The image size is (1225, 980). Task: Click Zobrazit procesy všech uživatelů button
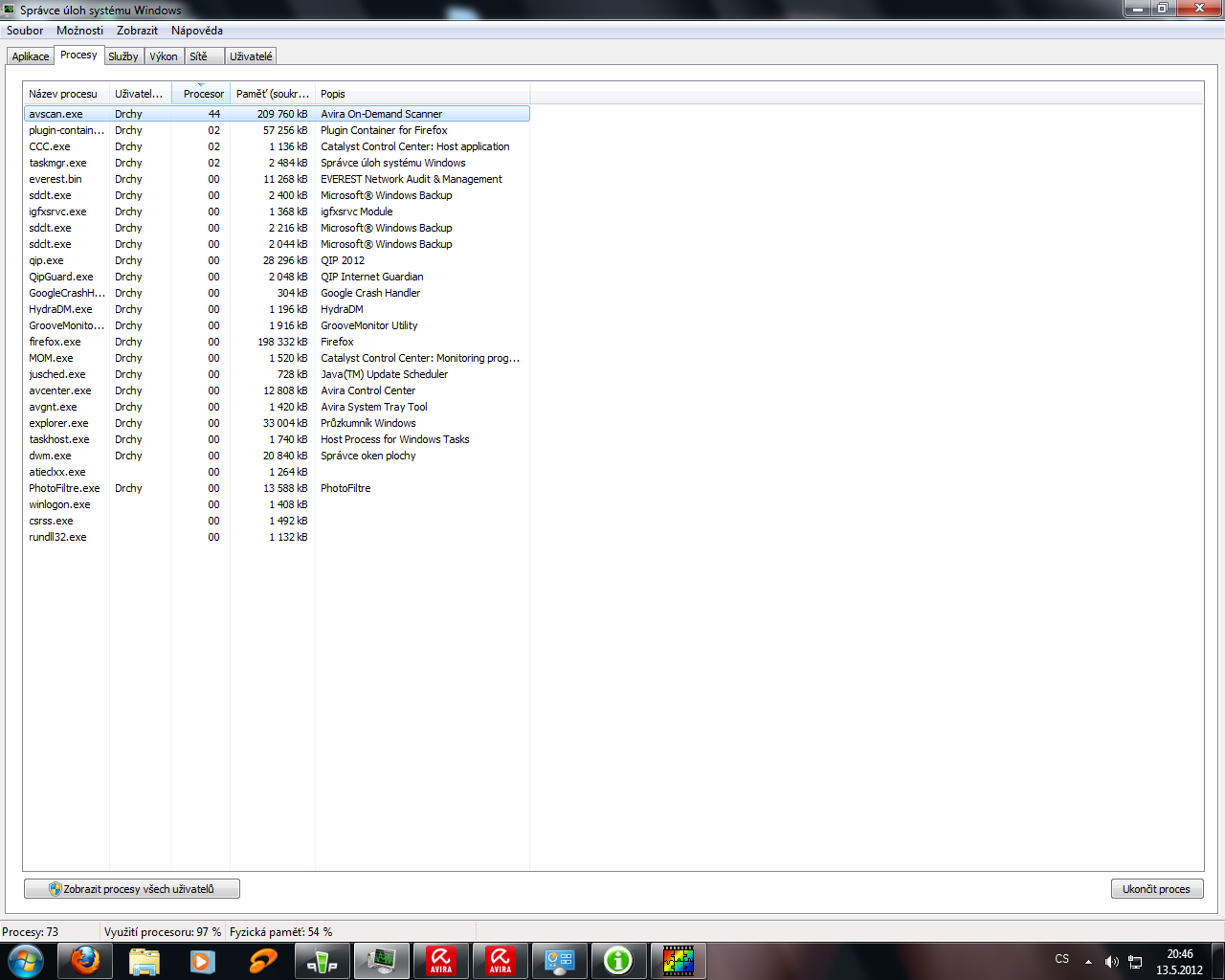pos(132,889)
